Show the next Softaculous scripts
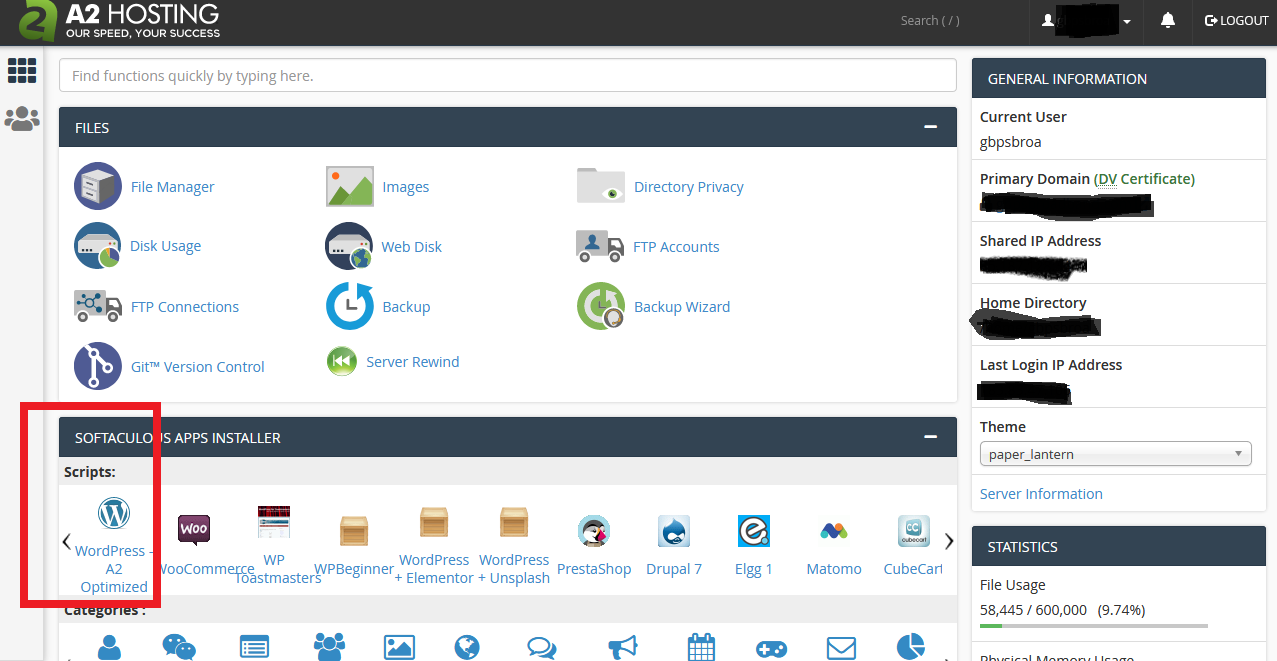Viewport: 1277px width, 661px height. coord(949,542)
